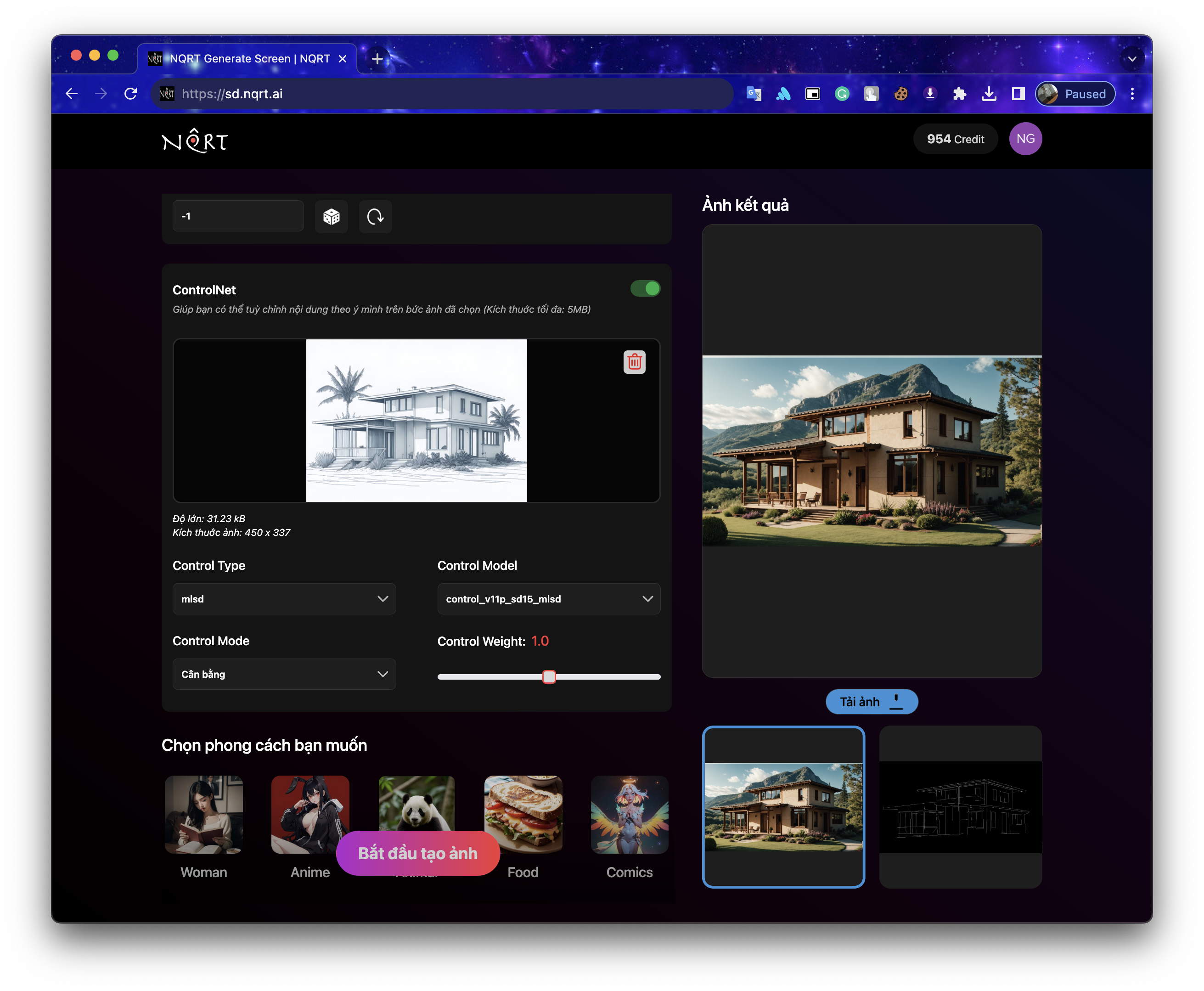Click the Control Weight slider handle

tap(549, 677)
